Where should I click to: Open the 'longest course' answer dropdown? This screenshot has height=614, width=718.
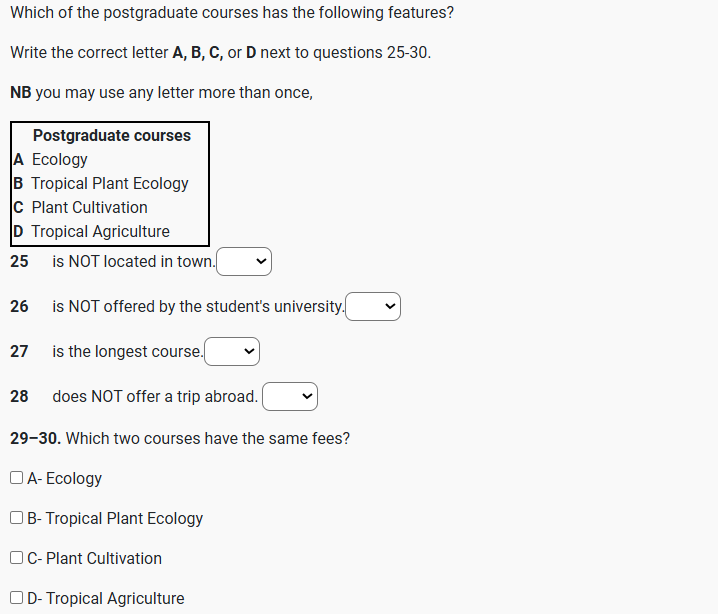pyautogui.click(x=231, y=352)
